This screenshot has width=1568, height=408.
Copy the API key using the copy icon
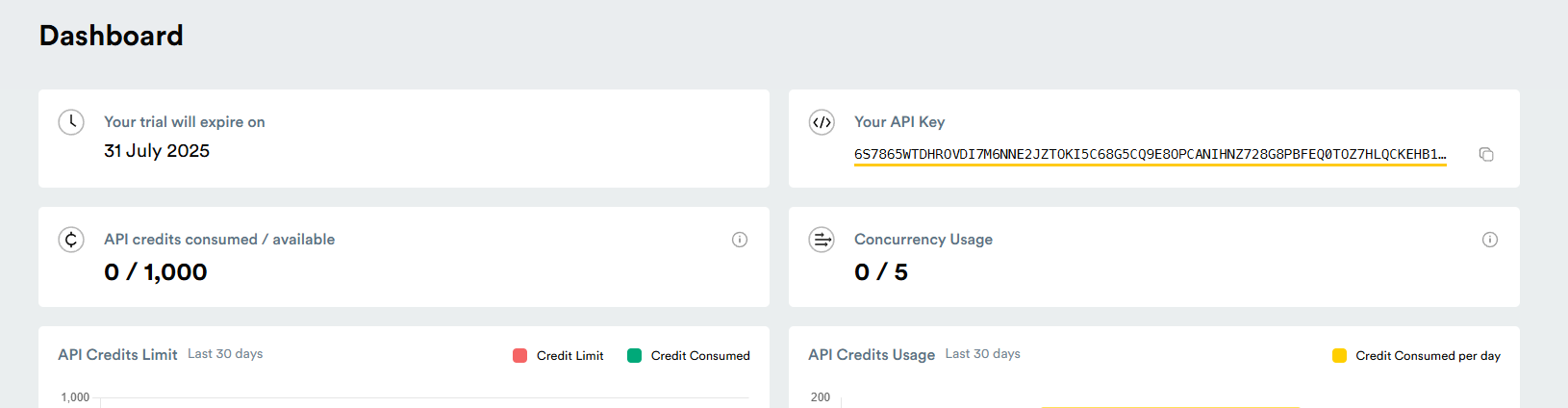click(x=1486, y=154)
